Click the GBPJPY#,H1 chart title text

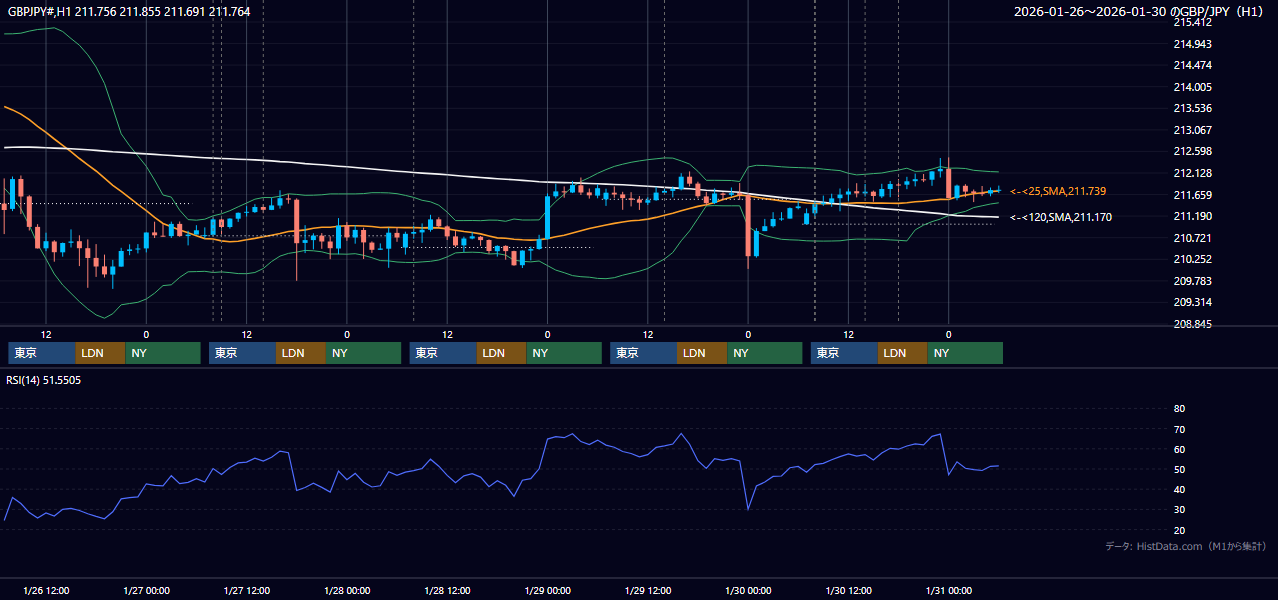pyautogui.click(x=130, y=11)
